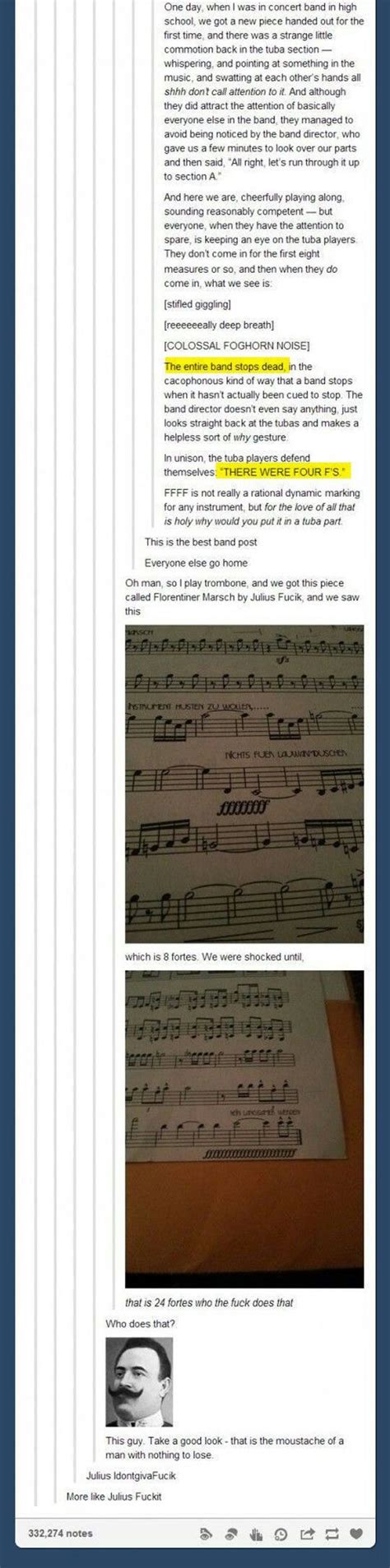Click the 'This is the best band post' comment
This screenshot has height=1568, width=390.
pos(201,542)
